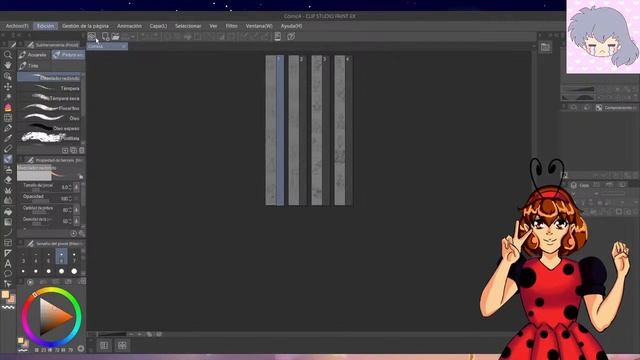Select the Gradient tool in toolbar
640x360 pixels.
[x=8, y=222]
